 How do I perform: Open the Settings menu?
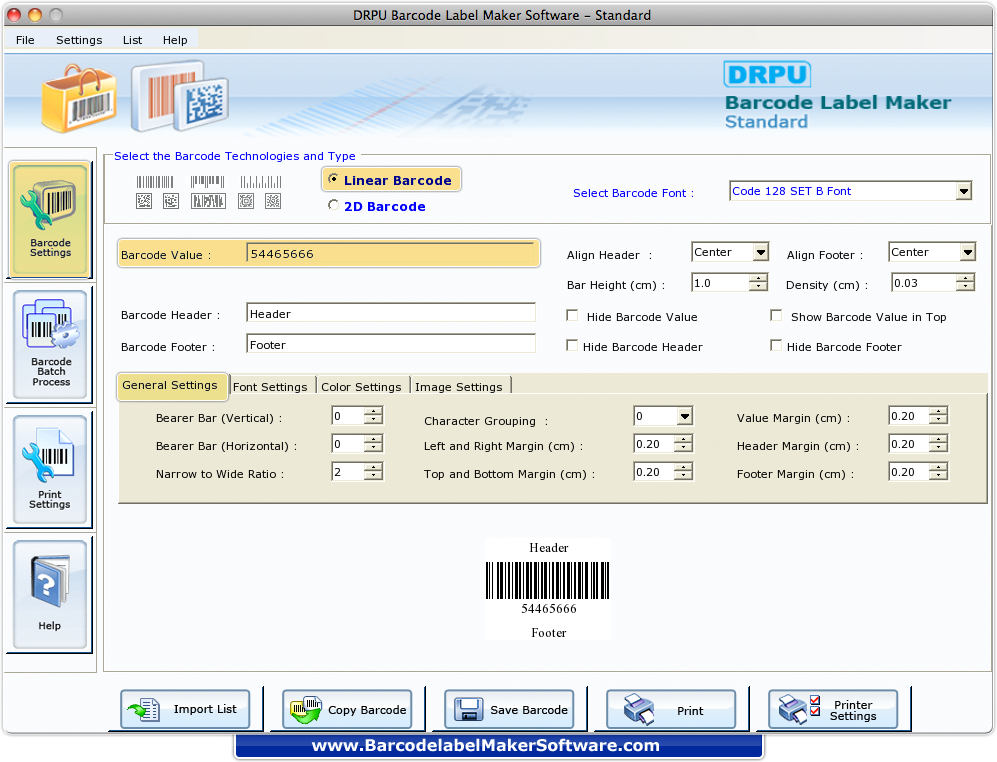click(x=79, y=40)
